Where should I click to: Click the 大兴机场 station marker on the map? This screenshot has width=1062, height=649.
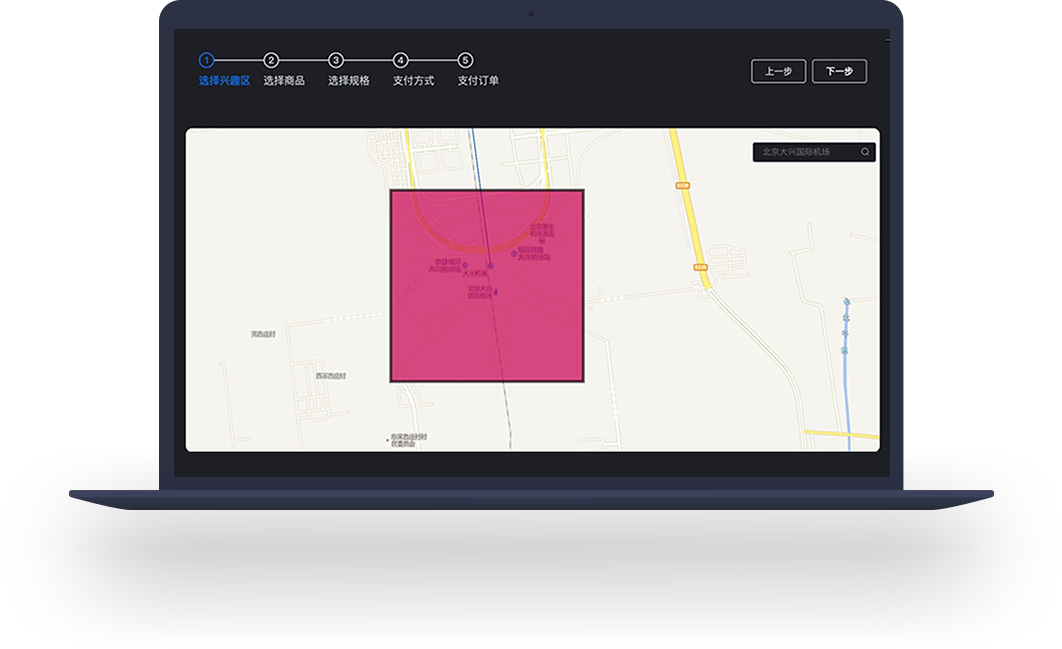tap(490, 266)
